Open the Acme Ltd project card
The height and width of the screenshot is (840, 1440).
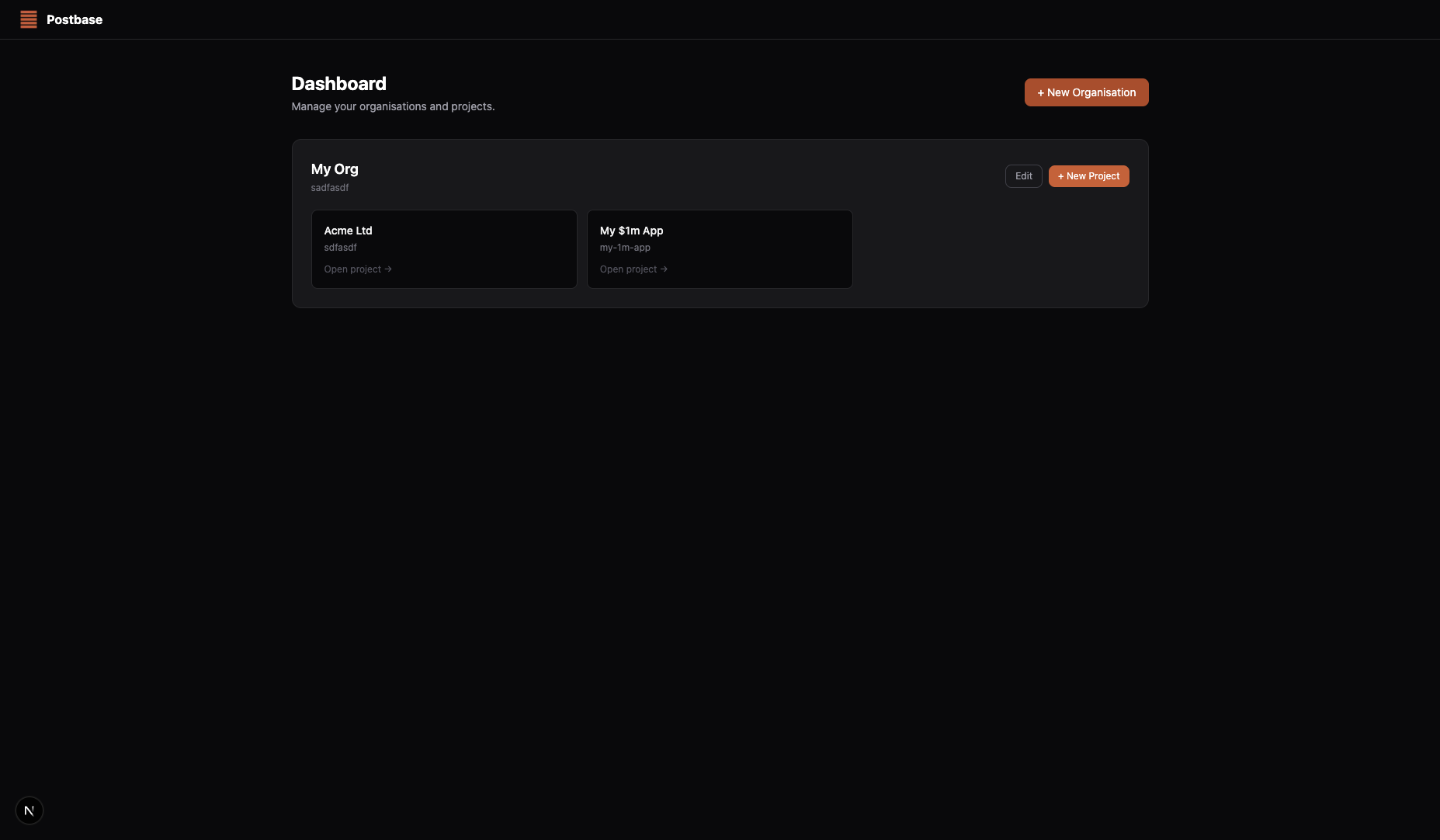coord(443,248)
